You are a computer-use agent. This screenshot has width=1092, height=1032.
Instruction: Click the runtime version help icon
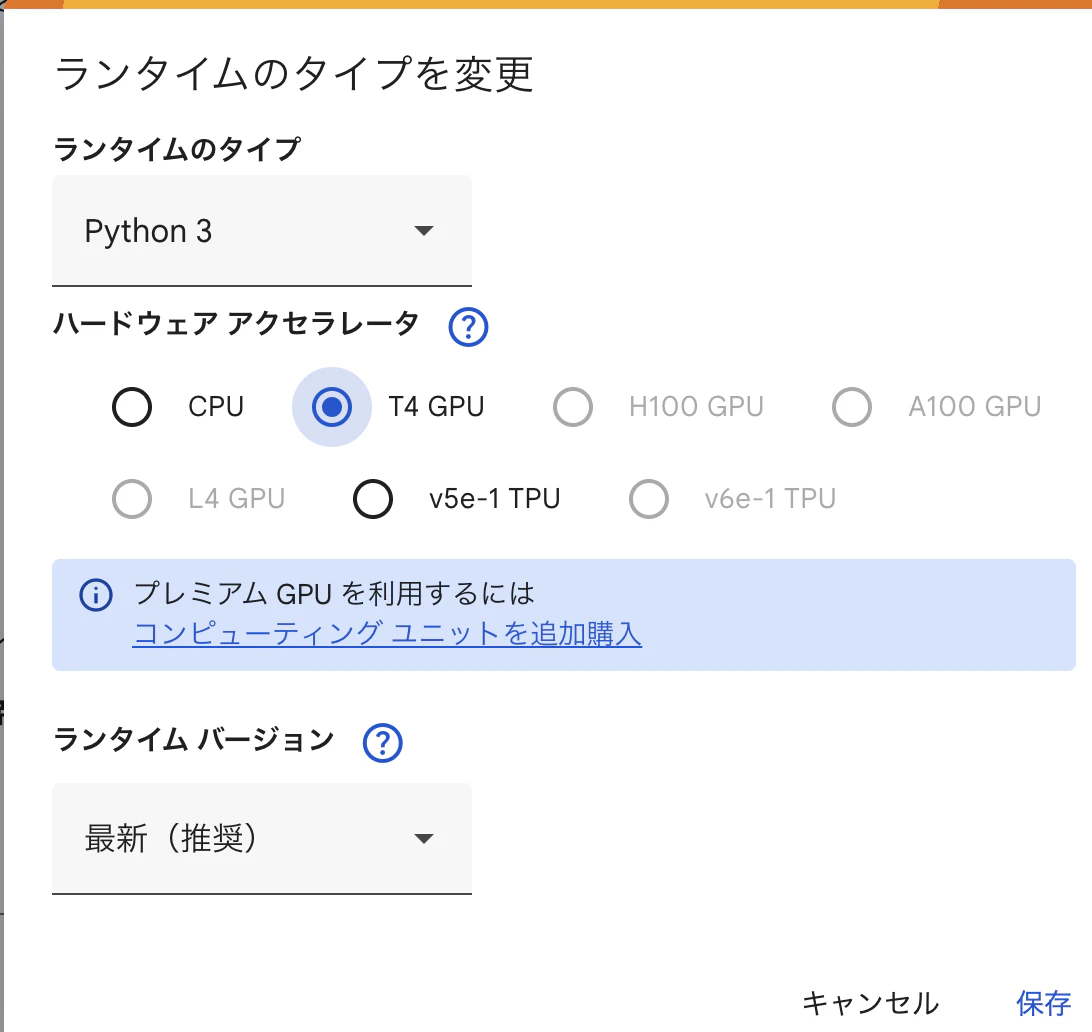[x=381, y=742]
